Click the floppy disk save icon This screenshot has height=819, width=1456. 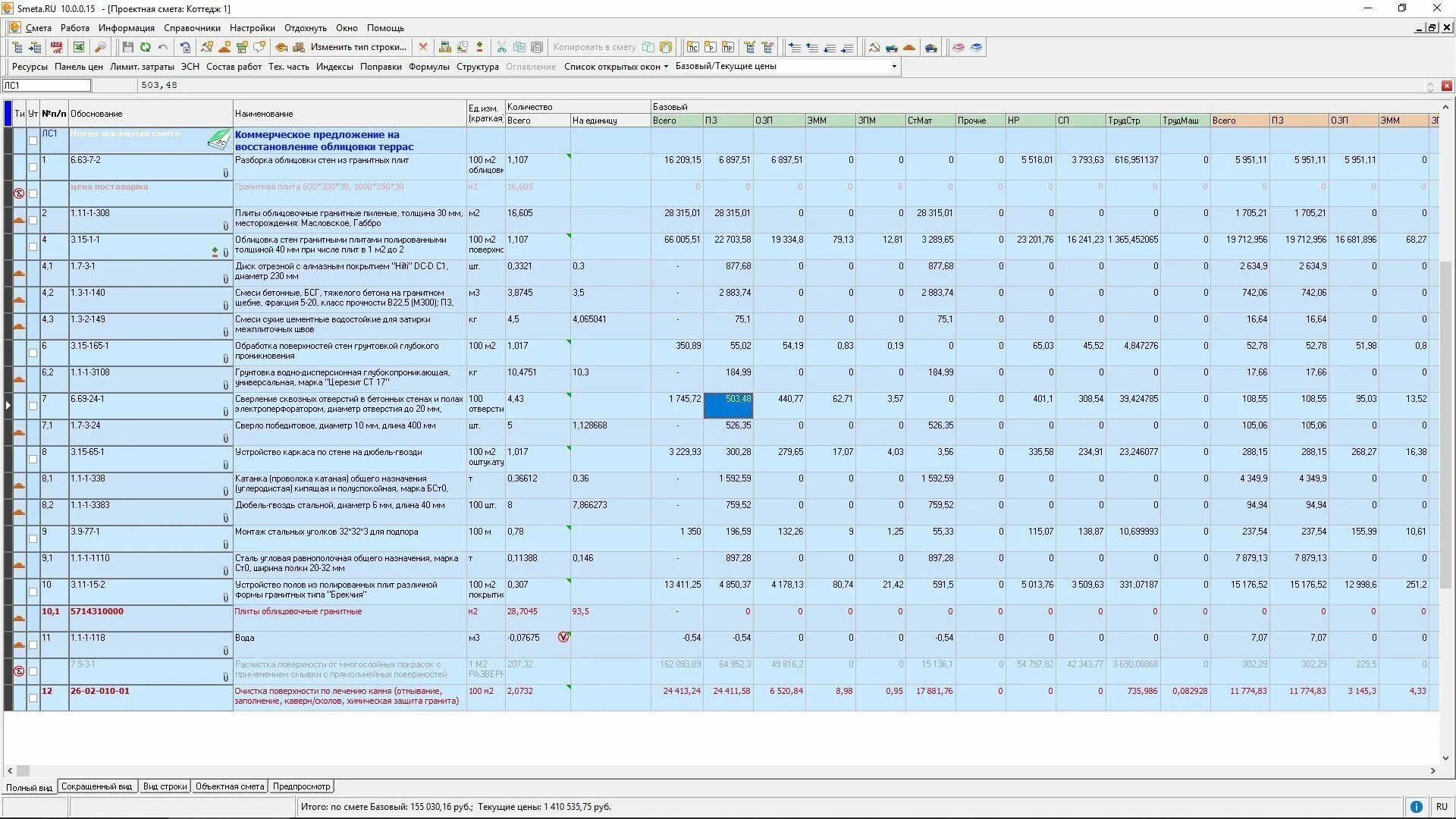click(x=127, y=47)
